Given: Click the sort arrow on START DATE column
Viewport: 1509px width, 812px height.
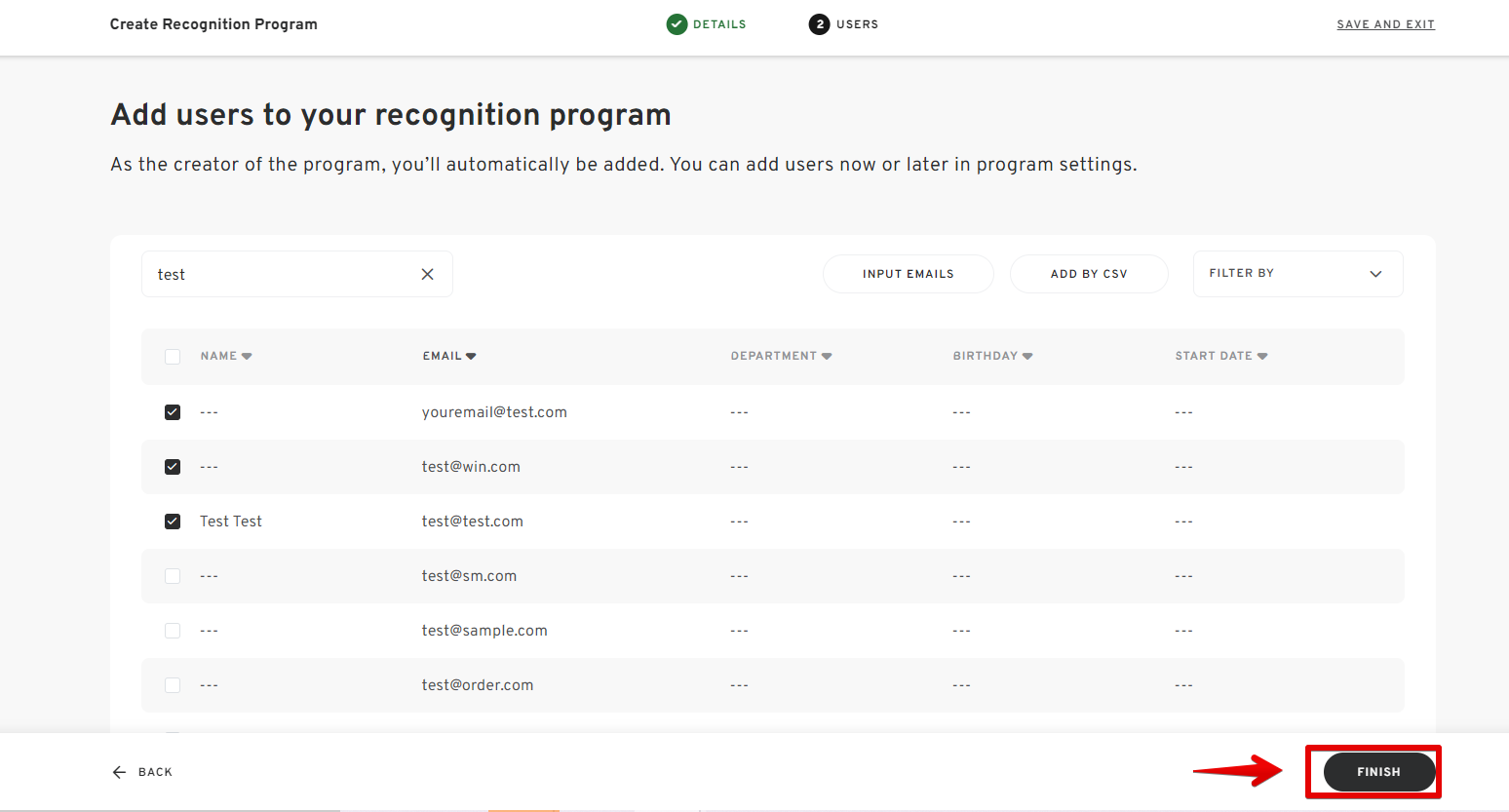Looking at the screenshot, I should click(x=1262, y=356).
